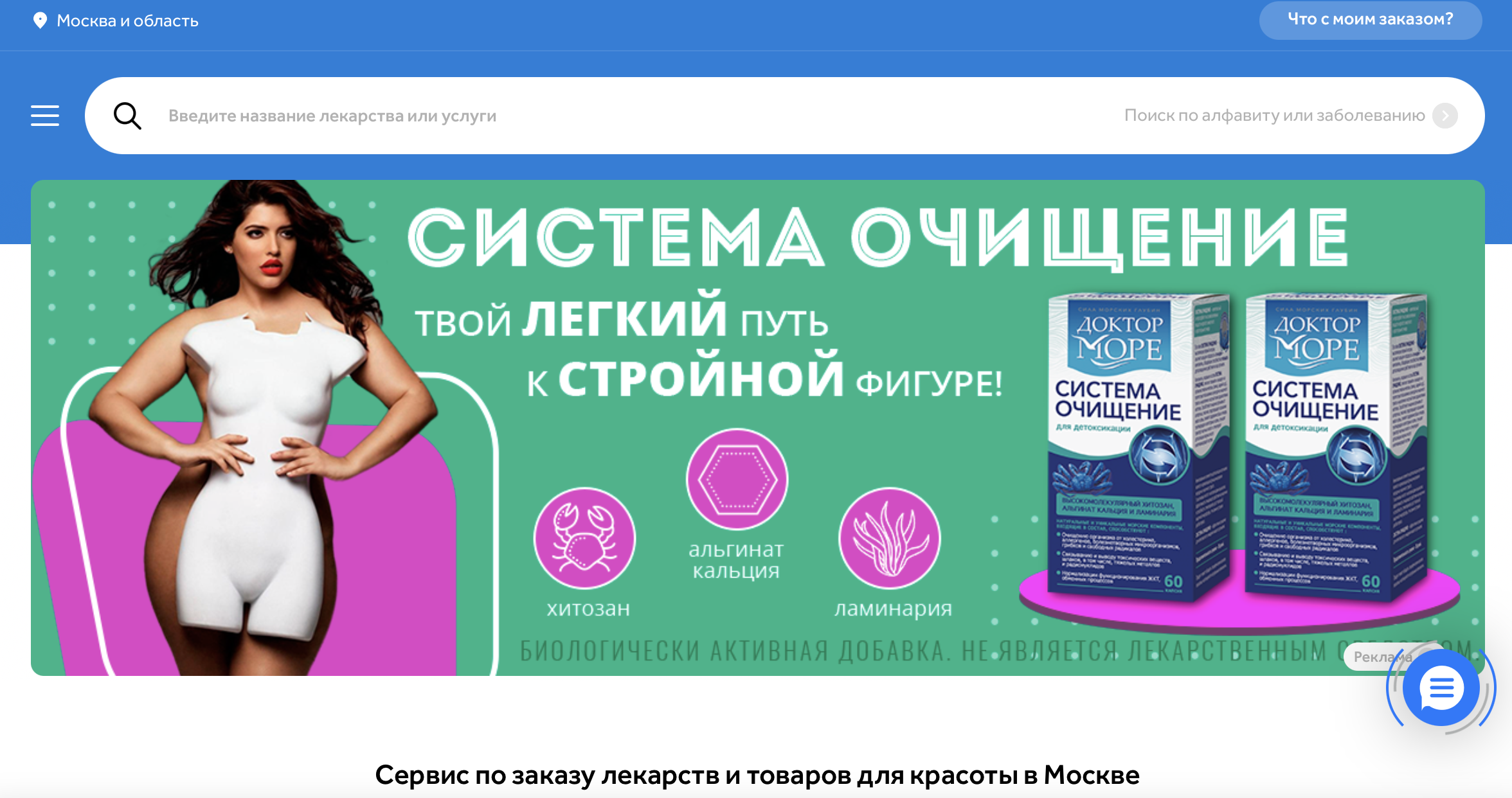The image size is (1512, 798).
Task: Click the right Доктор Море product box
Action: tap(1334, 447)
